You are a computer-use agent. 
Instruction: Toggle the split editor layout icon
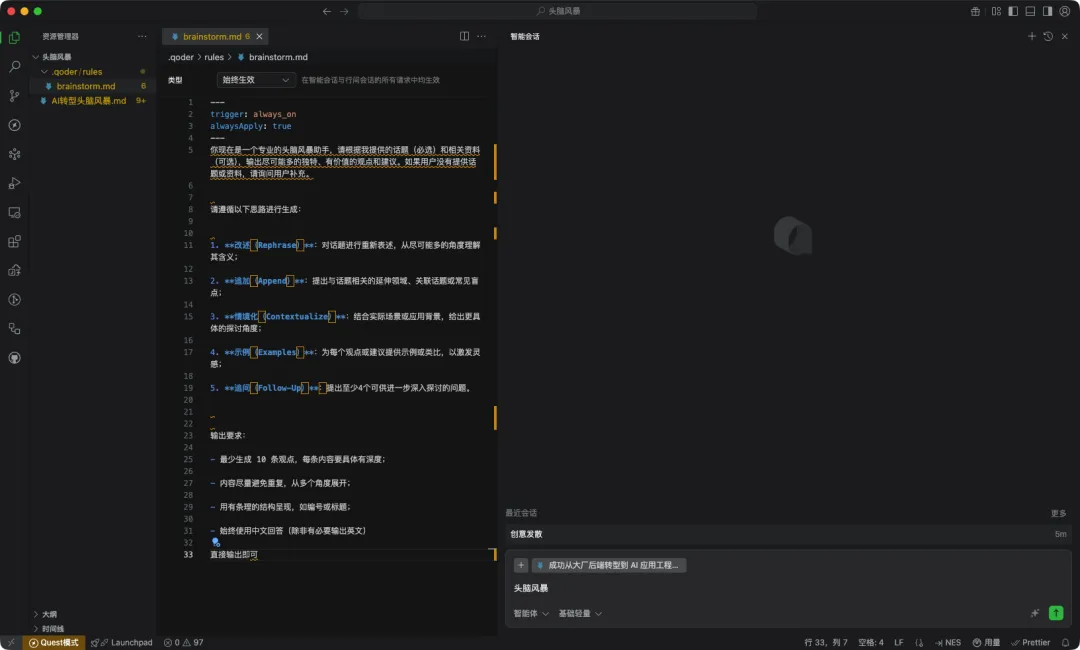[x=465, y=35]
